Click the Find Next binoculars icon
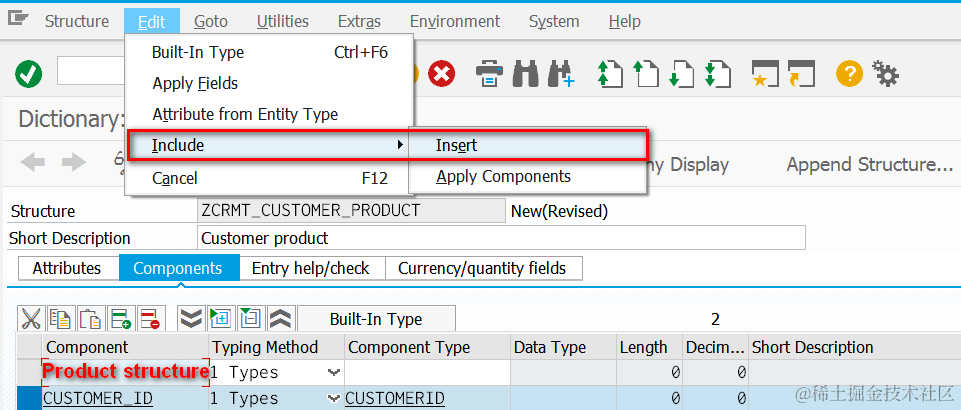 [x=561, y=74]
